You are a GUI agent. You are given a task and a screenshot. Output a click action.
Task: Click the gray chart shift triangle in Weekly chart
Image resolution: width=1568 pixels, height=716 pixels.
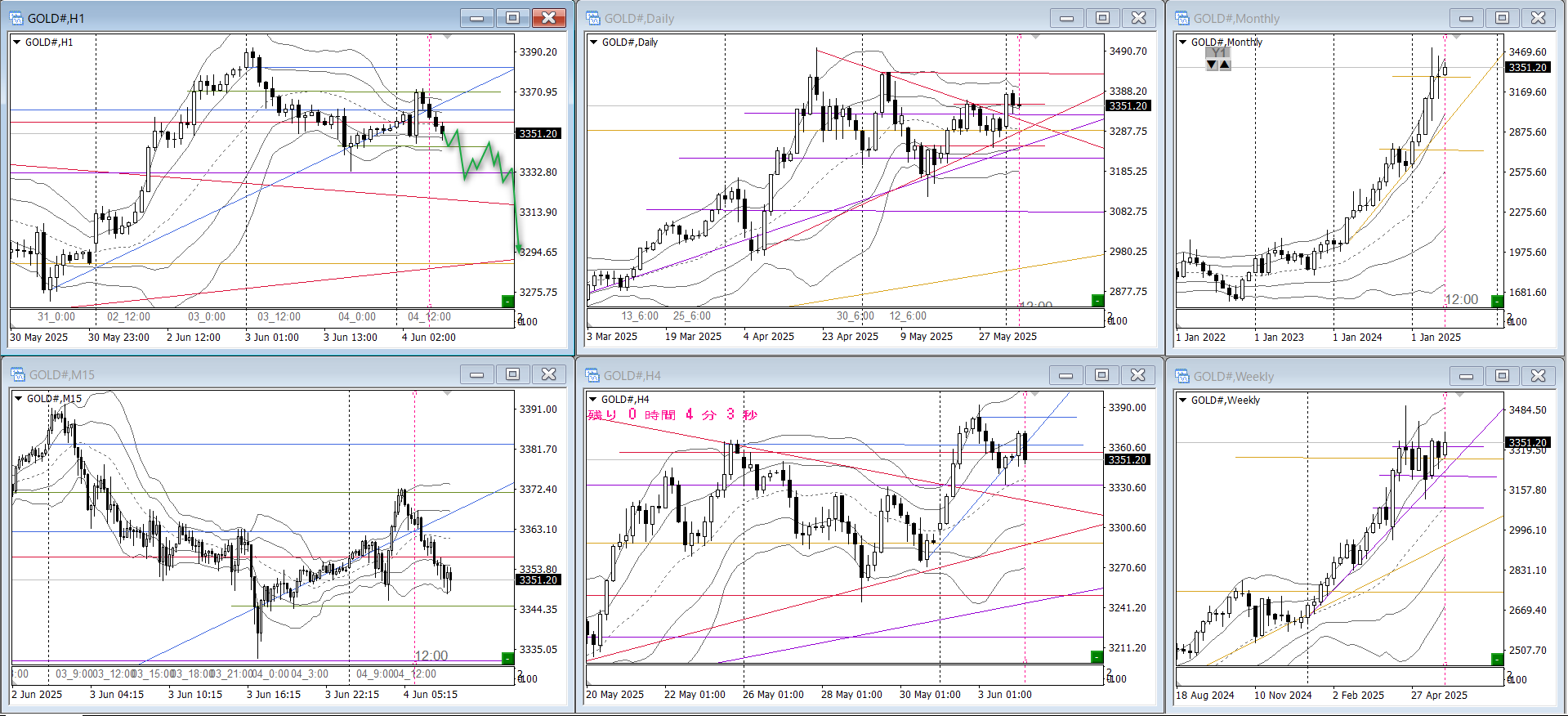pos(1459,395)
